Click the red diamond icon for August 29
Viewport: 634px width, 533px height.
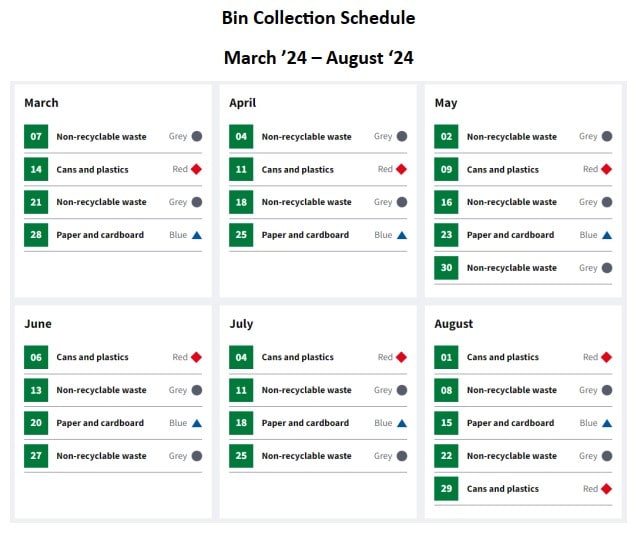[x=607, y=489]
